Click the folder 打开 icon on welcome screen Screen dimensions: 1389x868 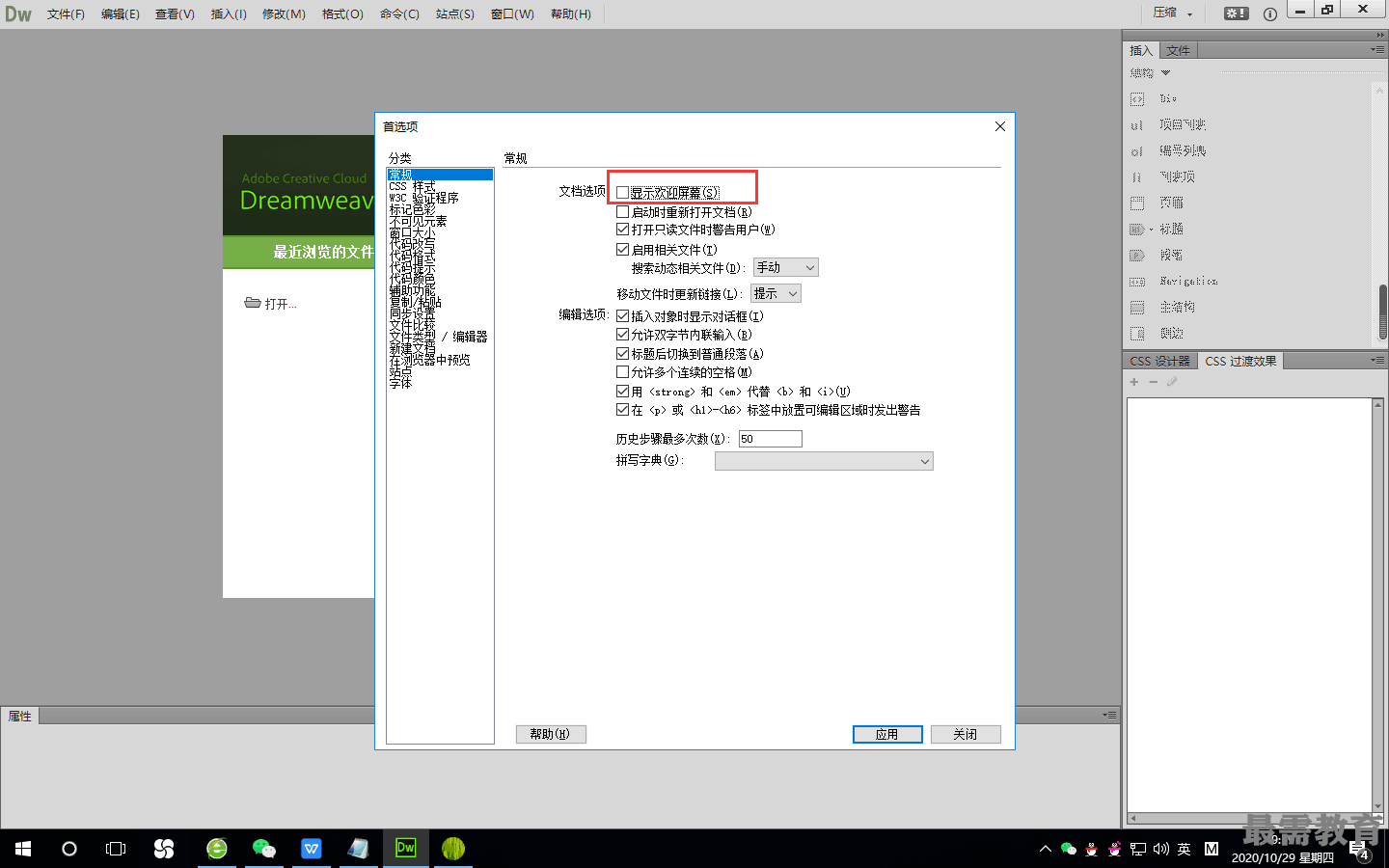point(253,303)
